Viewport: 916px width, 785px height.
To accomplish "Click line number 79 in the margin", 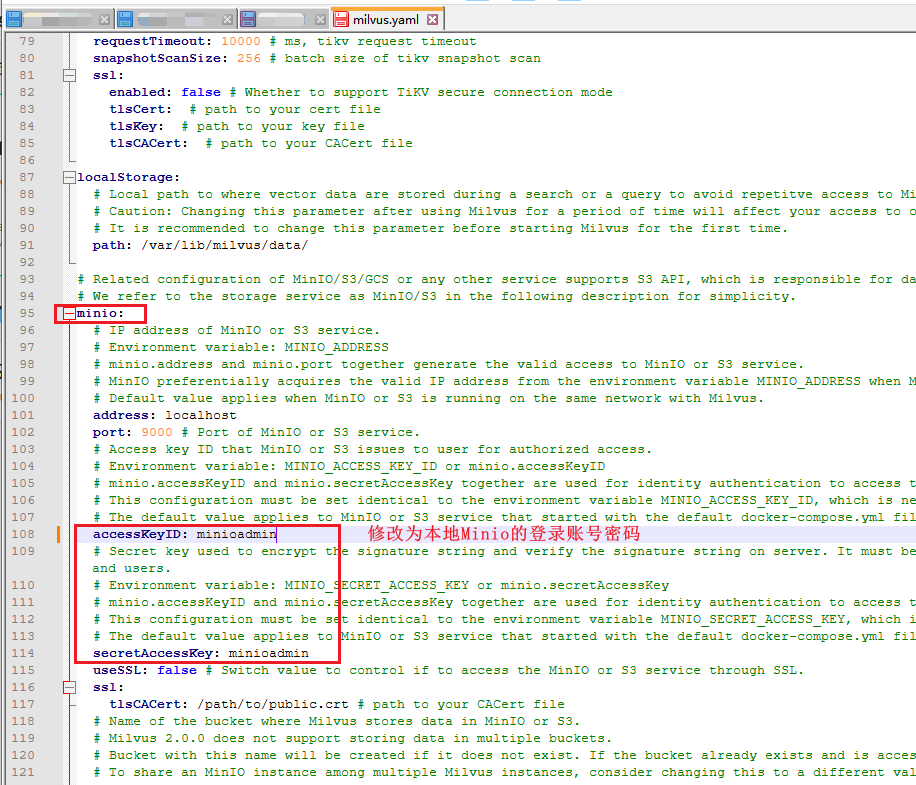I will point(27,41).
